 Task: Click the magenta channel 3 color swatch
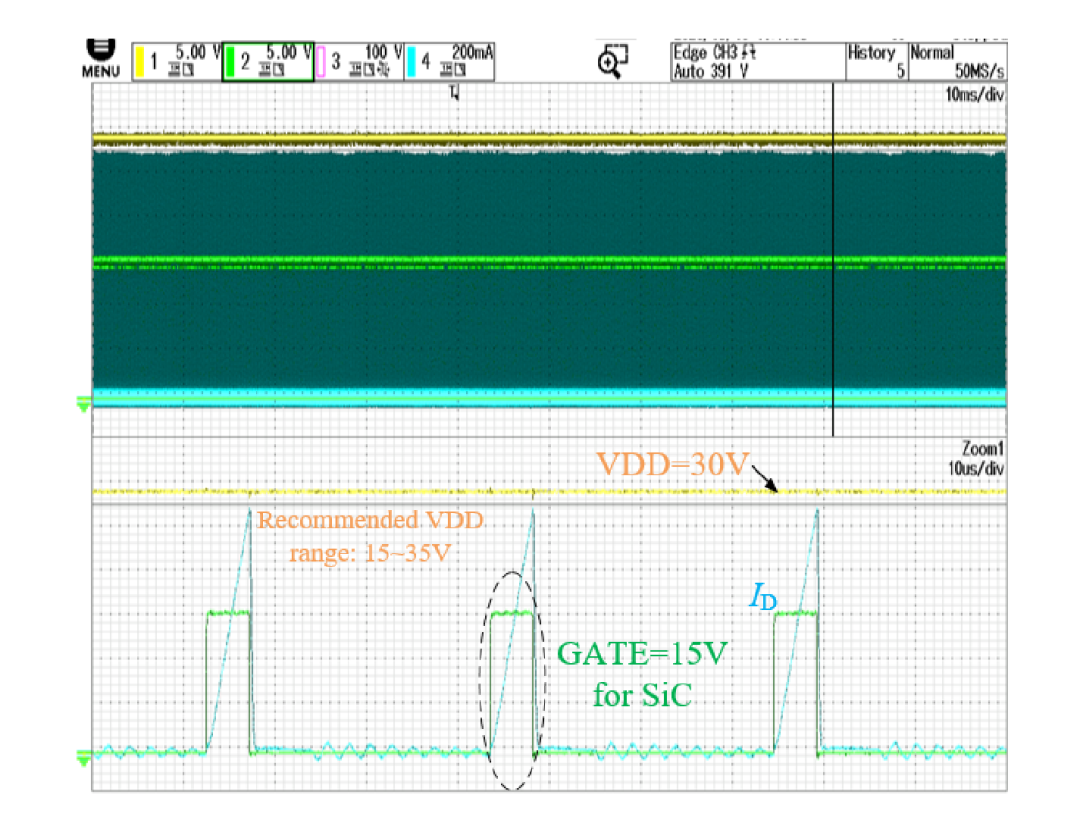click(320, 61)
